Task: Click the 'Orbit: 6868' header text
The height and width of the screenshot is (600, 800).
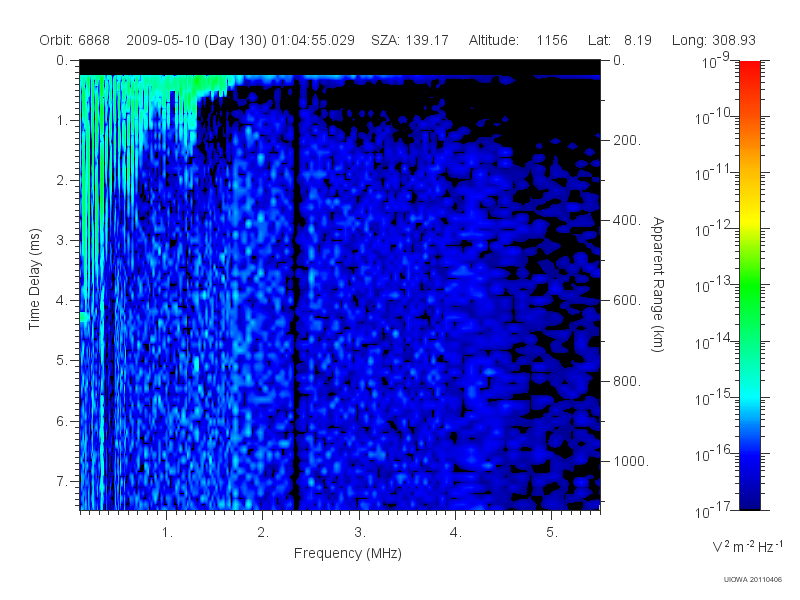Action: pyautogui.click(x=74, y=40)
